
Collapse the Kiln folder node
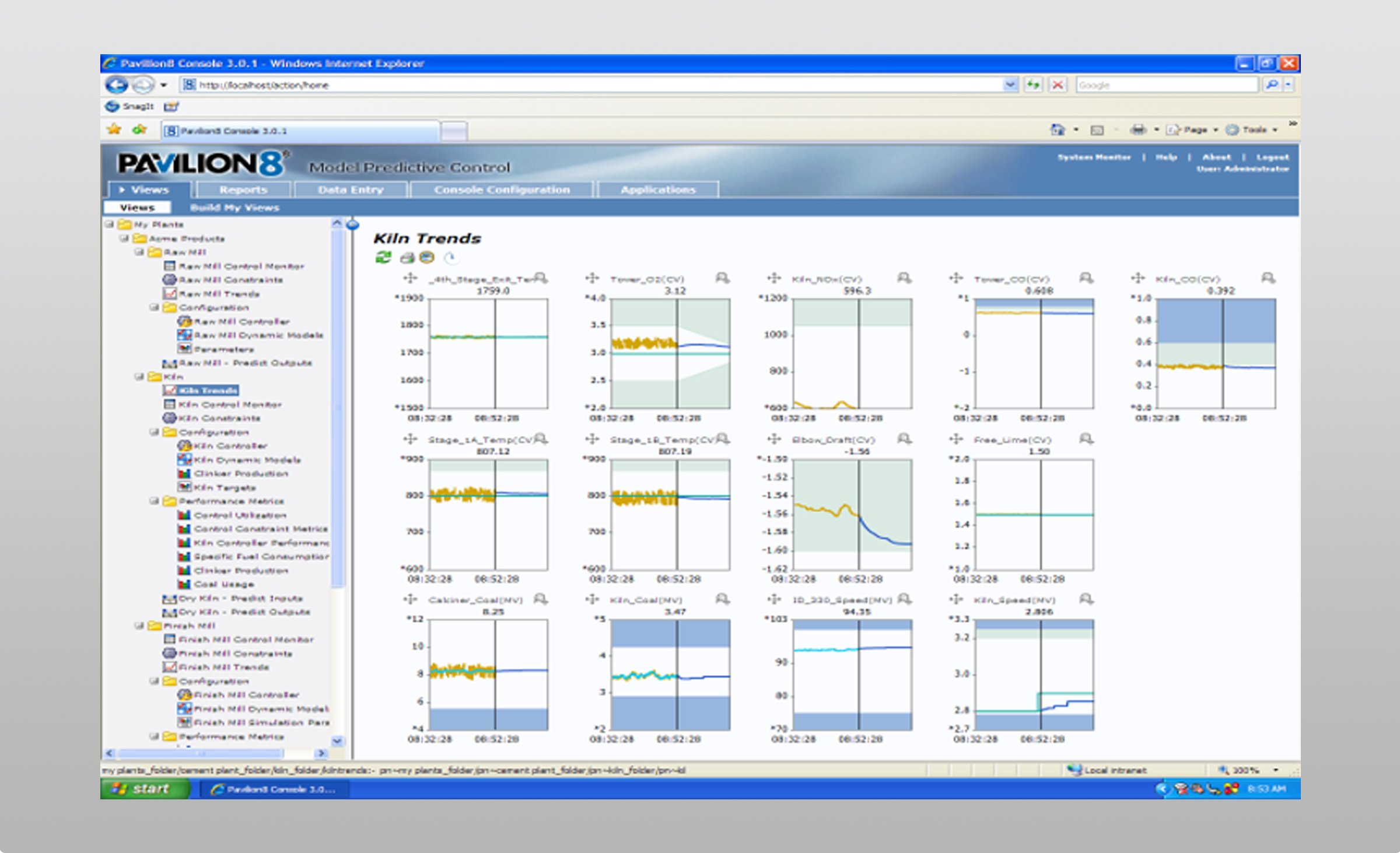[139, 377]
